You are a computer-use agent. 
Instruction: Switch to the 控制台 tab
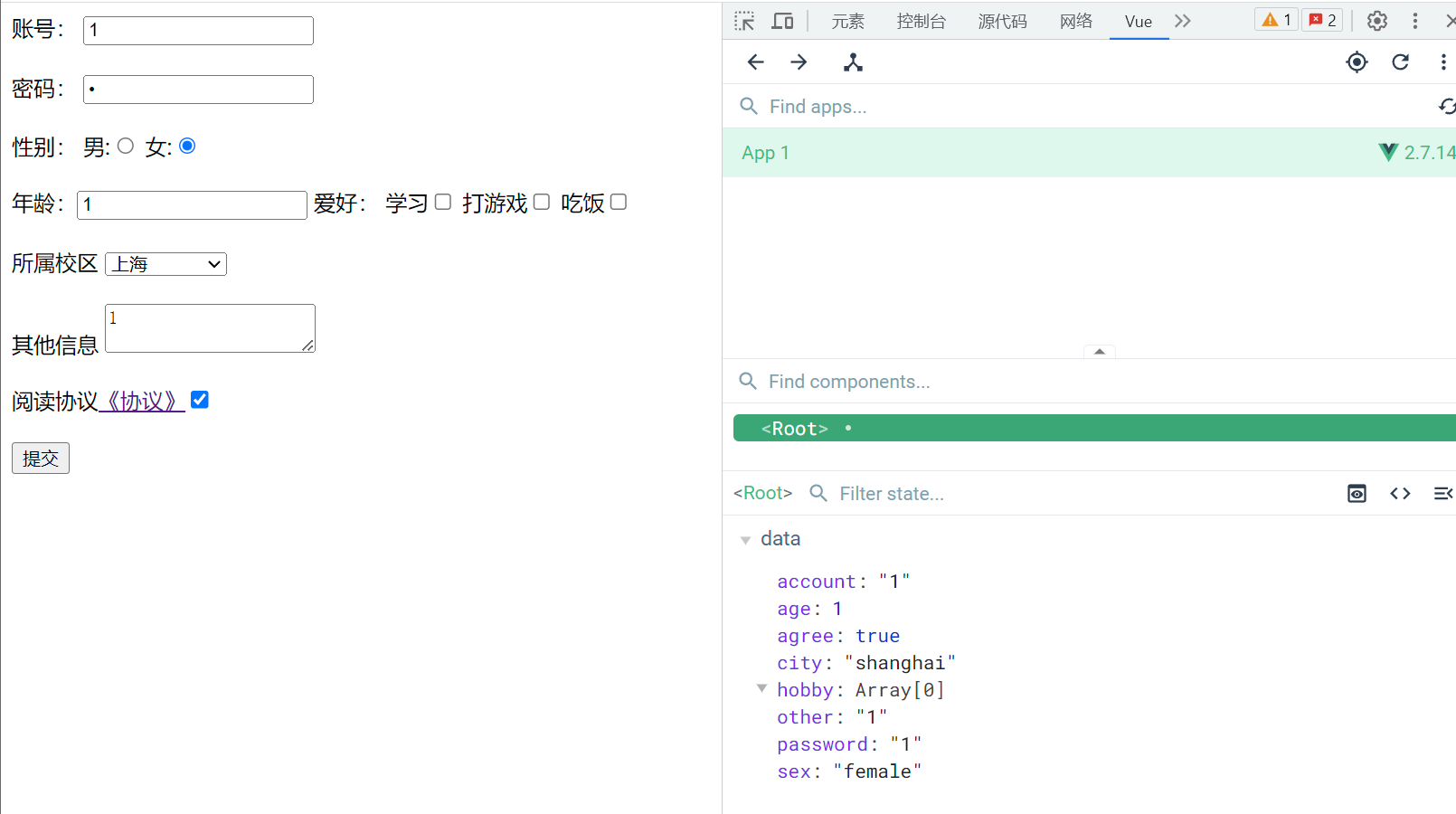[921, 21]
